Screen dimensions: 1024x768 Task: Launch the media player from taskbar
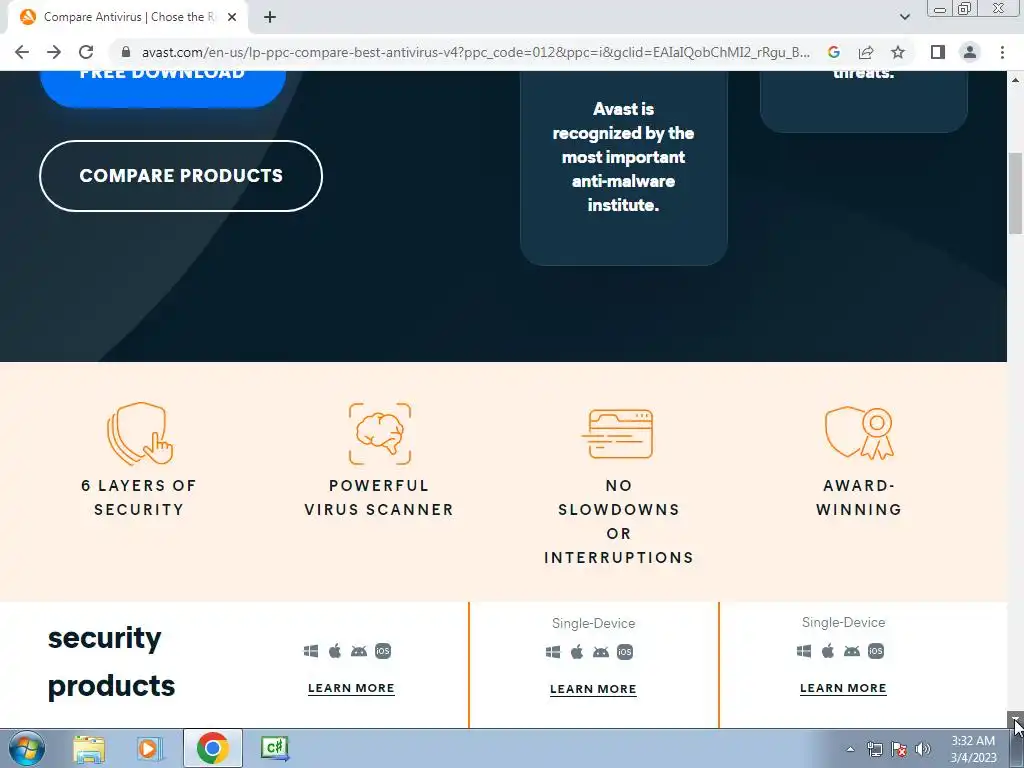(150, 748)
